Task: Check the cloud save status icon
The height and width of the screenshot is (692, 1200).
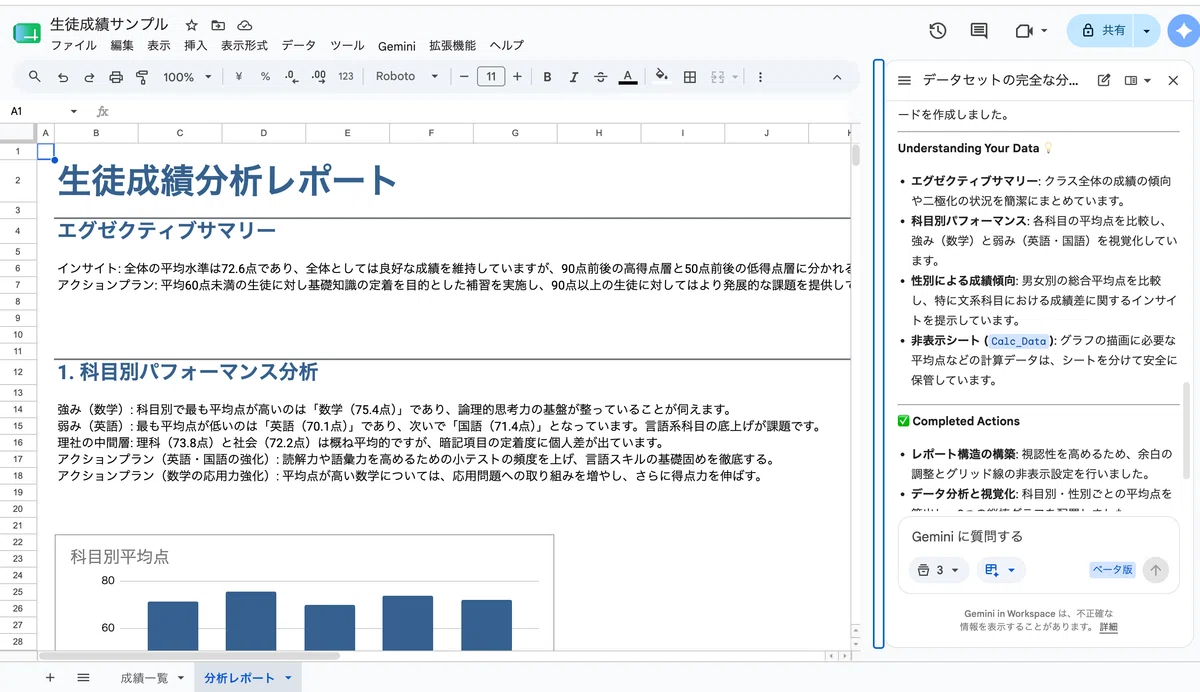Action: [244, 25]
